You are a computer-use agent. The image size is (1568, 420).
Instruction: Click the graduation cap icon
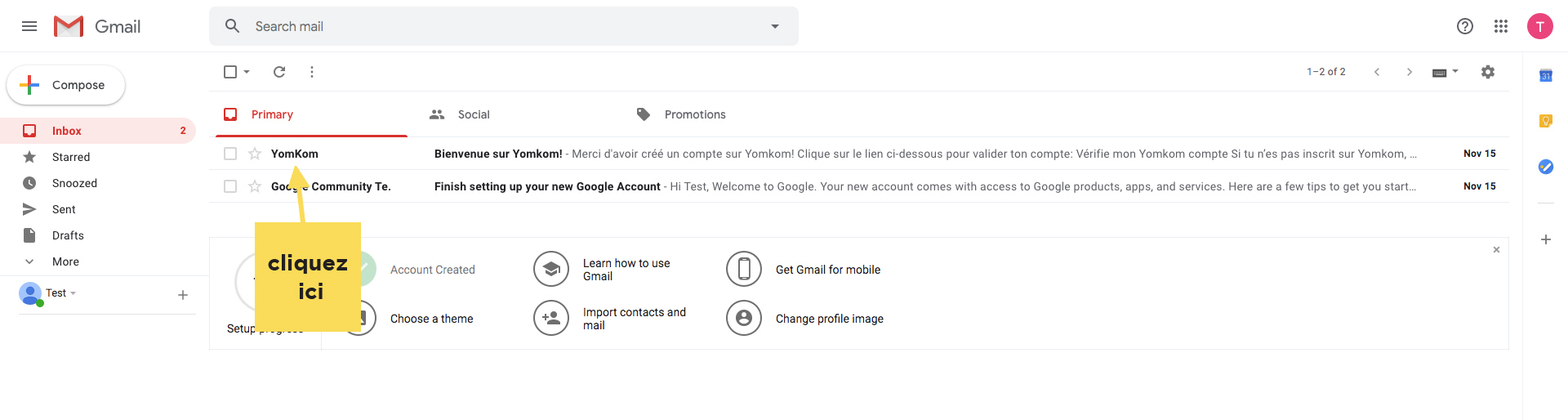551,269
